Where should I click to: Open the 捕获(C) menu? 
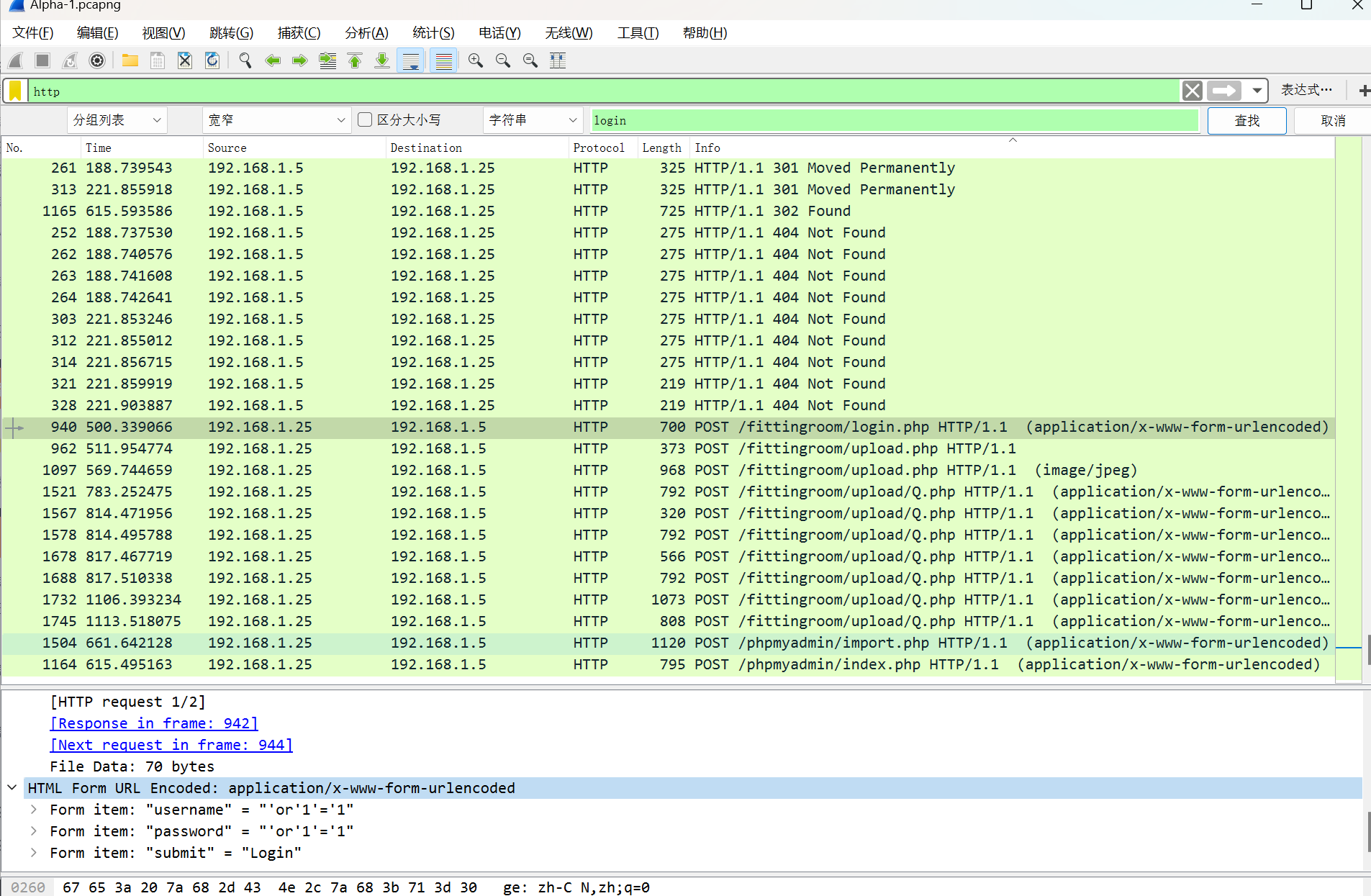tap(299, 33)
